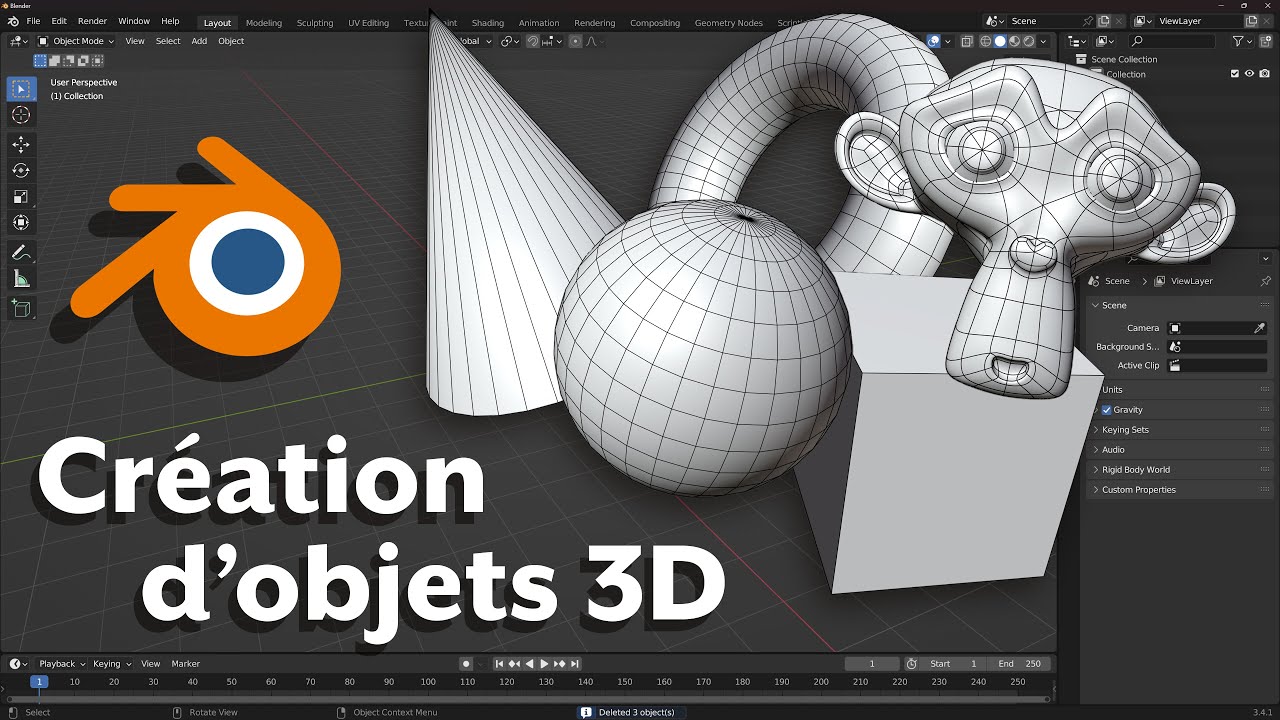
Task: Toggle X-Ray mode
Action: (967, 41)
